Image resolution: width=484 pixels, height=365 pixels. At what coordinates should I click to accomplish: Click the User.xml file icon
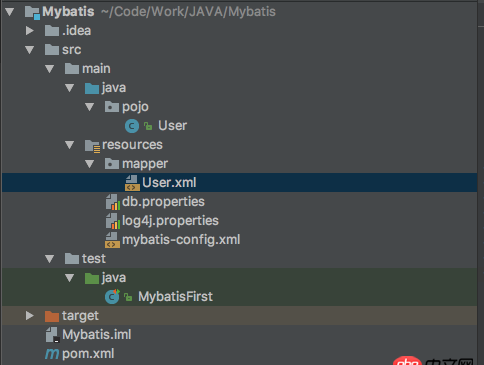click(x=132, y=183)
